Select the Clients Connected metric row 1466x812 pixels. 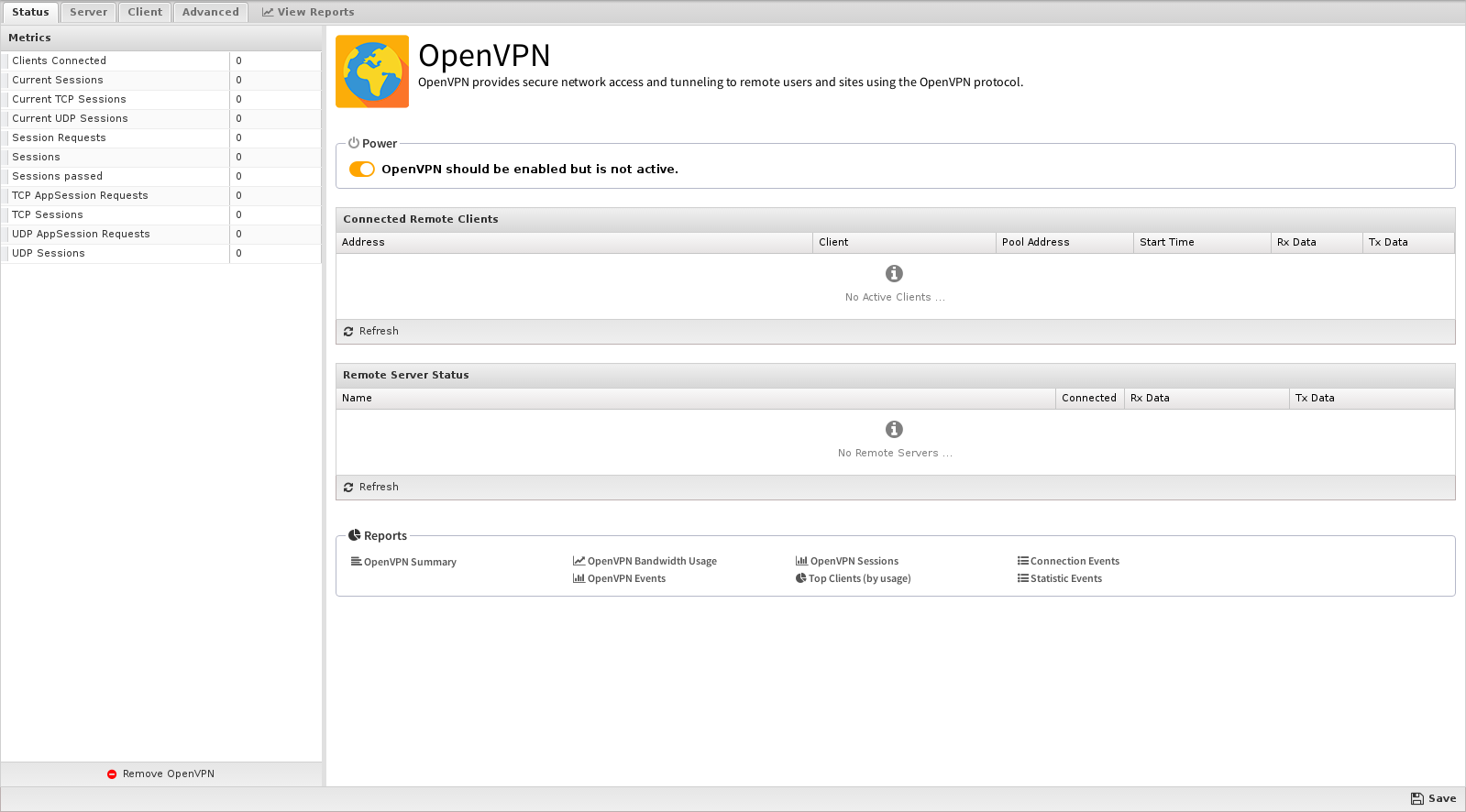tap(161, 60)
